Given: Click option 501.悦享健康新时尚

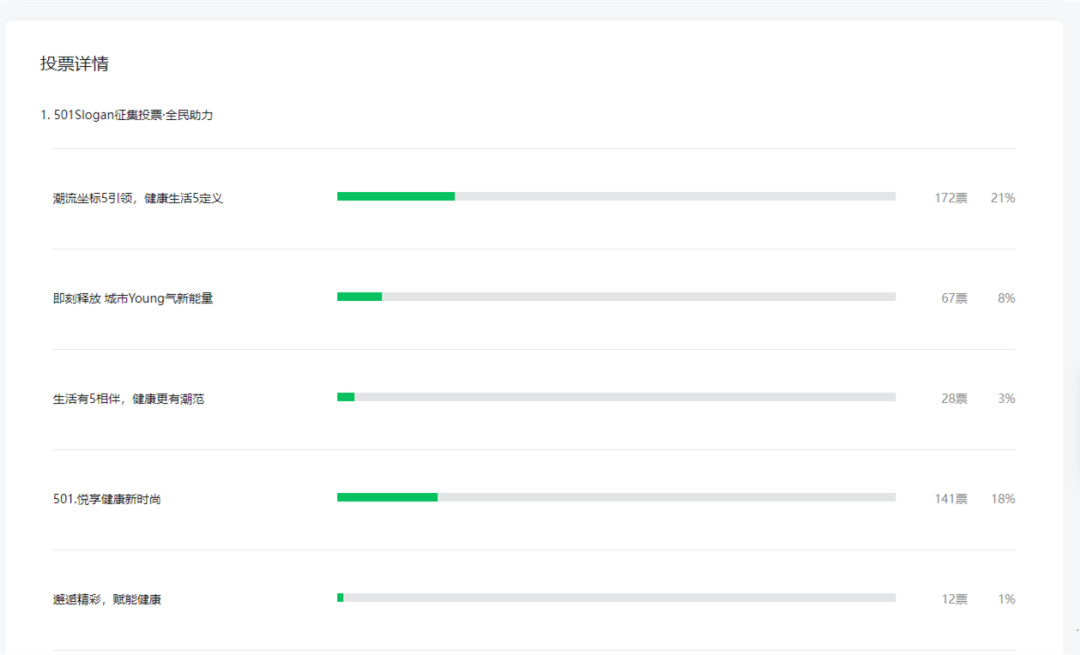Looking at the screenshot, I should tap(107, 499).
